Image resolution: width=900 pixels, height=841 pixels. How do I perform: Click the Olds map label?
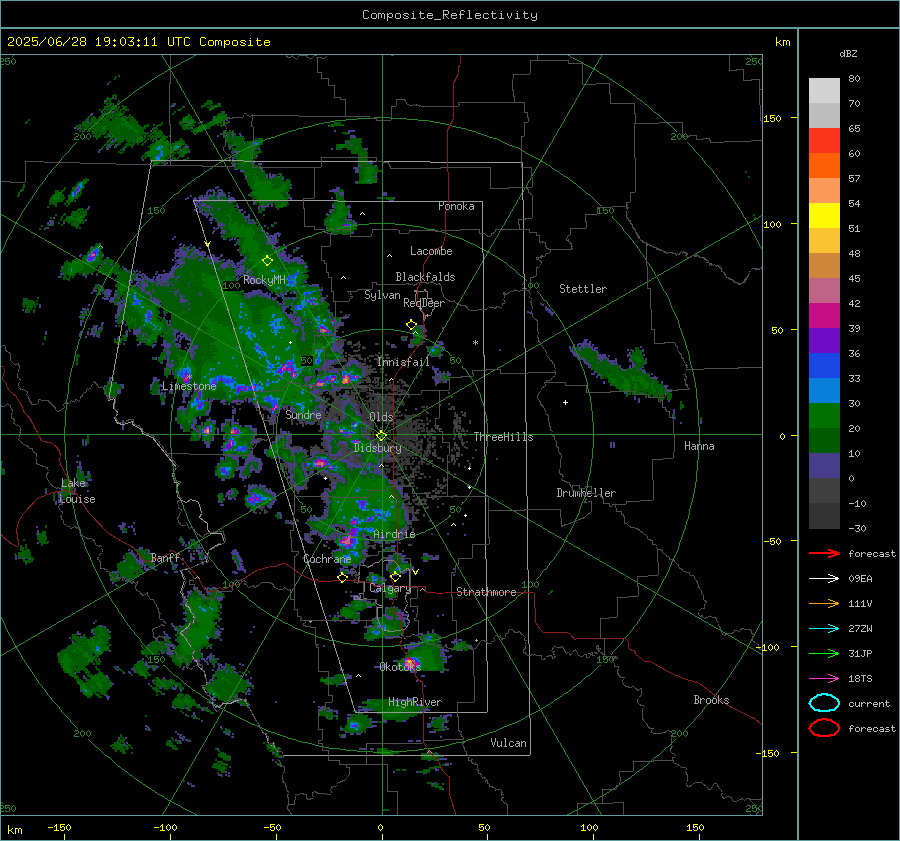381,417
